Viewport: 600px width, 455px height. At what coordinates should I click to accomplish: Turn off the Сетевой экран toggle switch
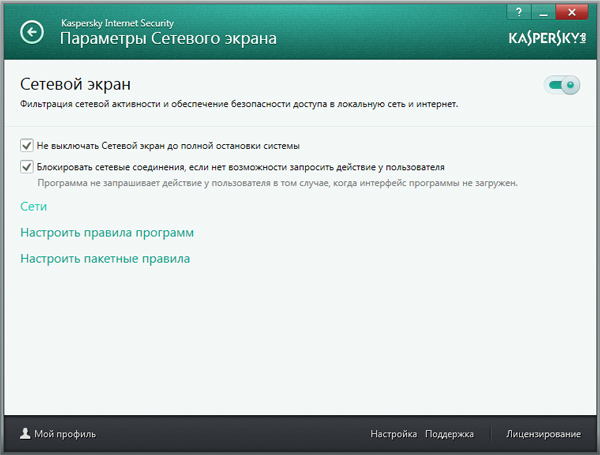click(562, 86)
